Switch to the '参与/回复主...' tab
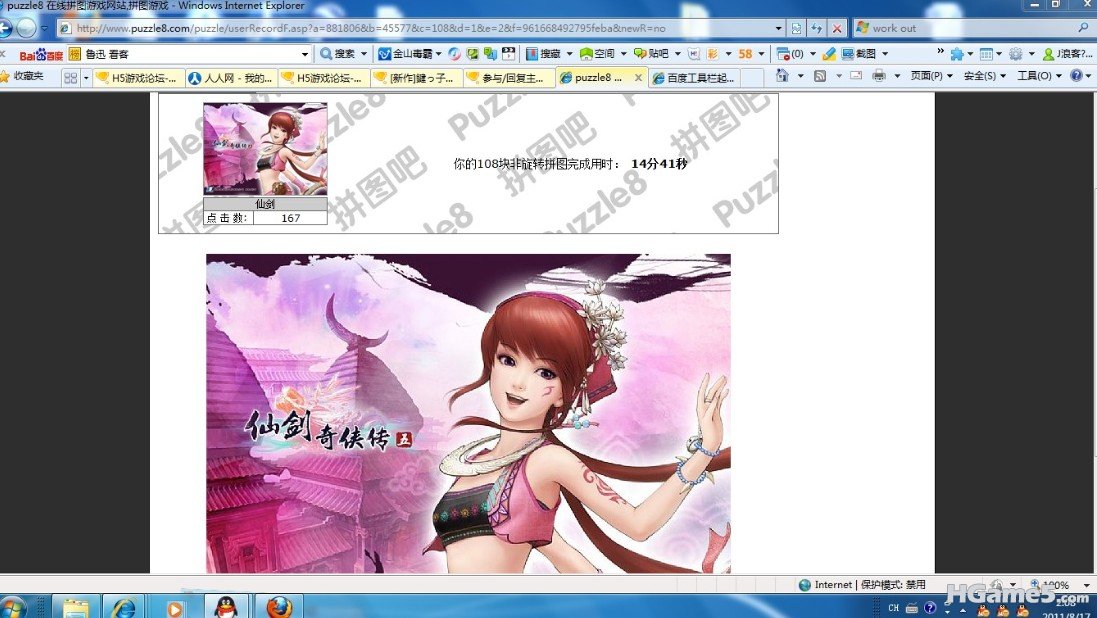 tap(509, 78)
